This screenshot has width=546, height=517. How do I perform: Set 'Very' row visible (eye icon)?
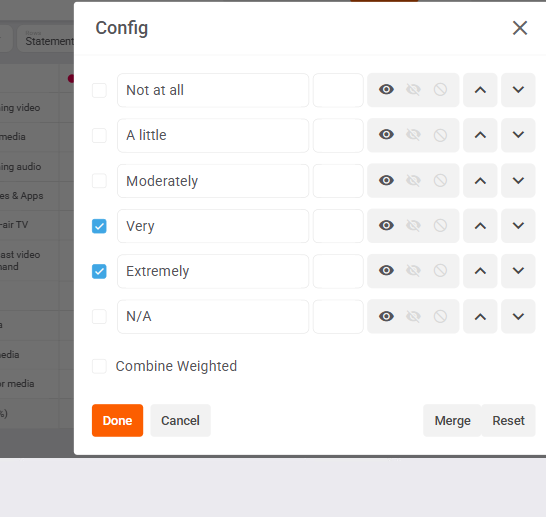386,226
